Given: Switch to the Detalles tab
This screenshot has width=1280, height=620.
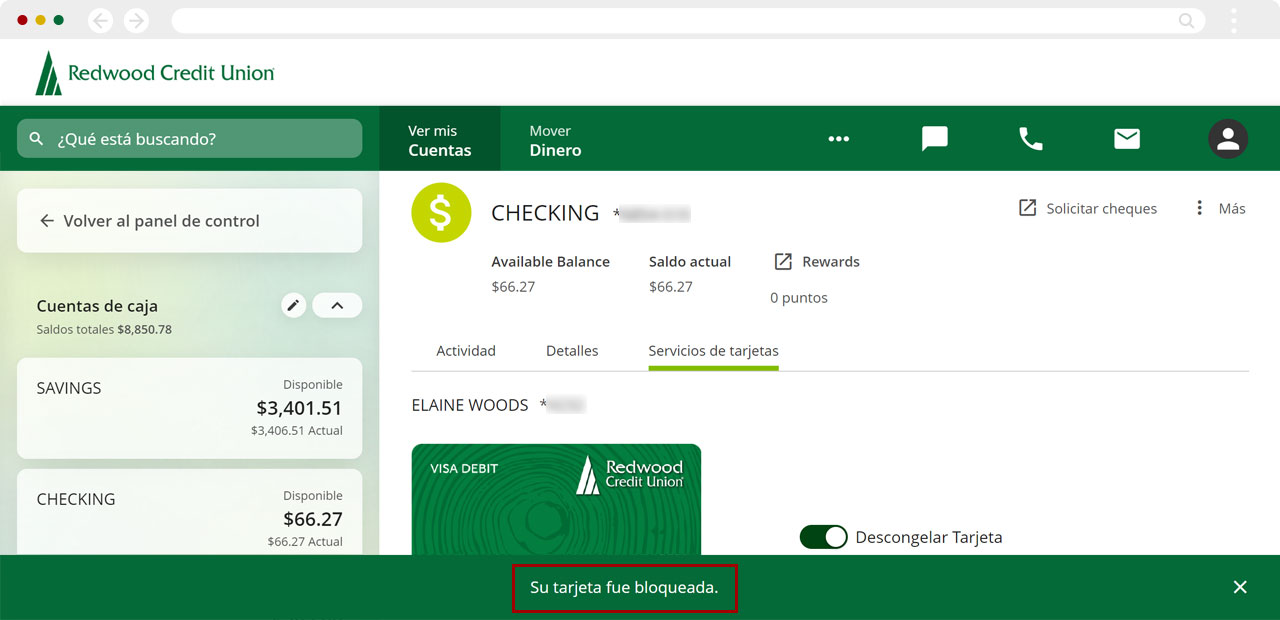Looking at the screenshot, I should pos(572,351).
